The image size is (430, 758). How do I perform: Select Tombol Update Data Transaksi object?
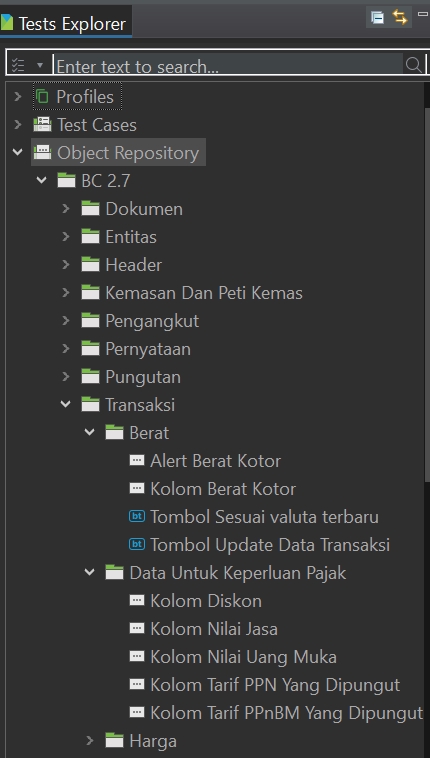[270, 545]
